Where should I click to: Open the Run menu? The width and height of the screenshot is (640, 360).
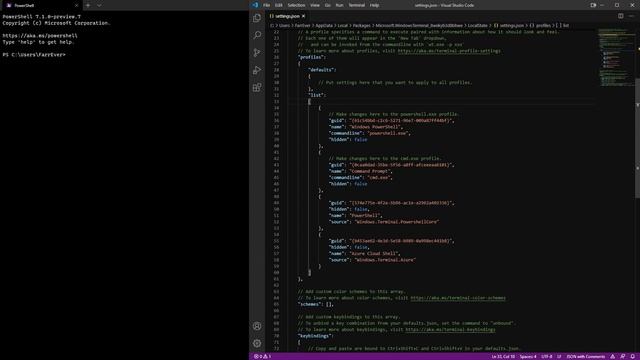pyautogui.click(x=339, y=5)
